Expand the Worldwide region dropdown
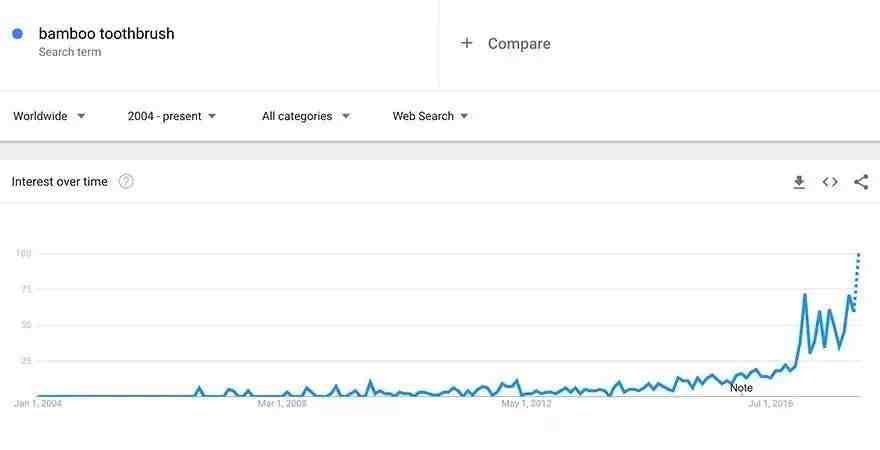This screenshot has width=880, height=450. point(49,116)
